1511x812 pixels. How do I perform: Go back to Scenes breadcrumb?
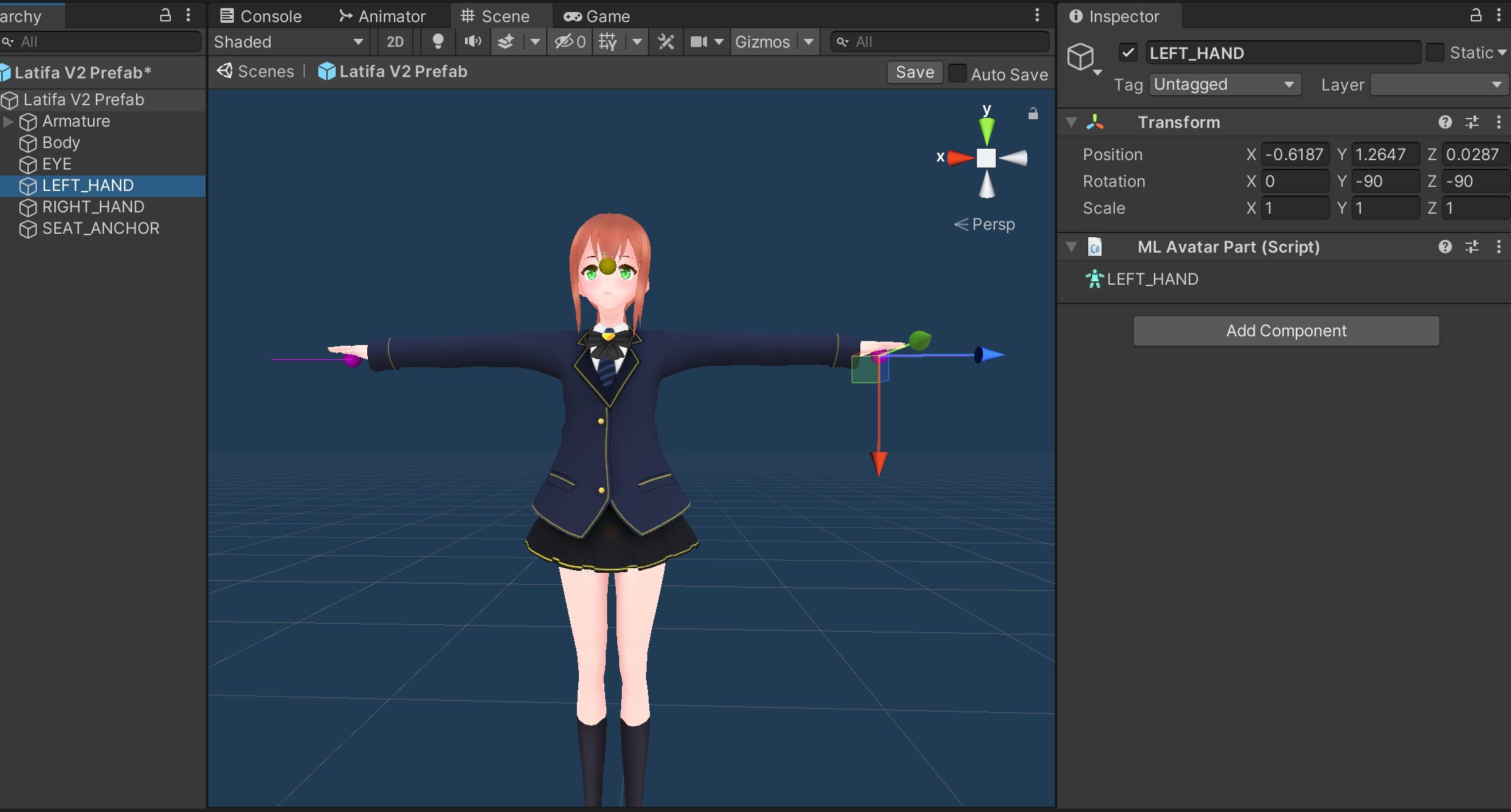256,71
